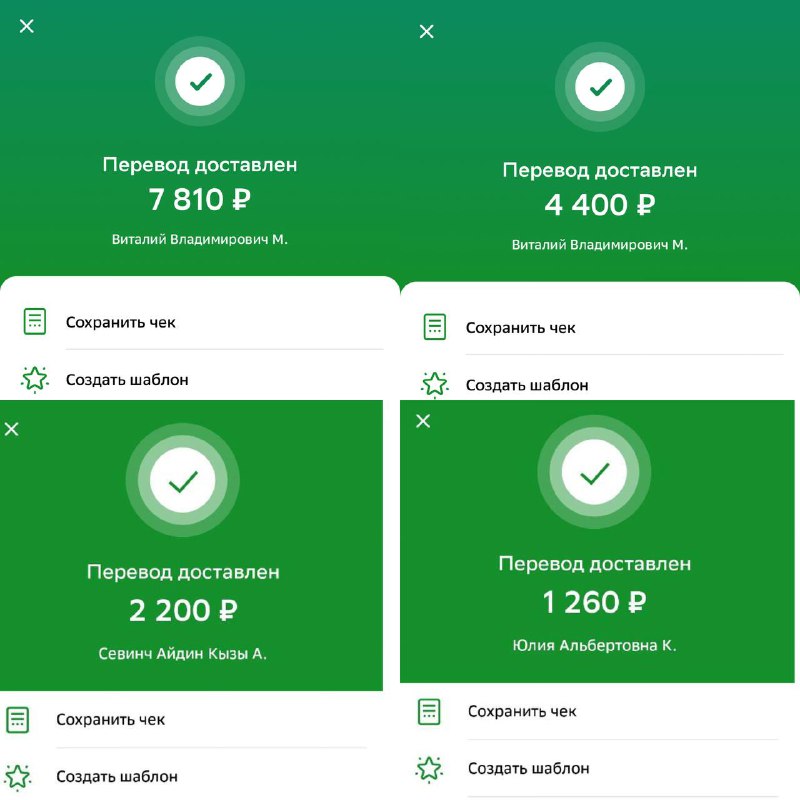Click the success checkmark above 1 260 ₽
Viewport: 800px width, 800px height.
pyautogui.click(x=594, y=472)
